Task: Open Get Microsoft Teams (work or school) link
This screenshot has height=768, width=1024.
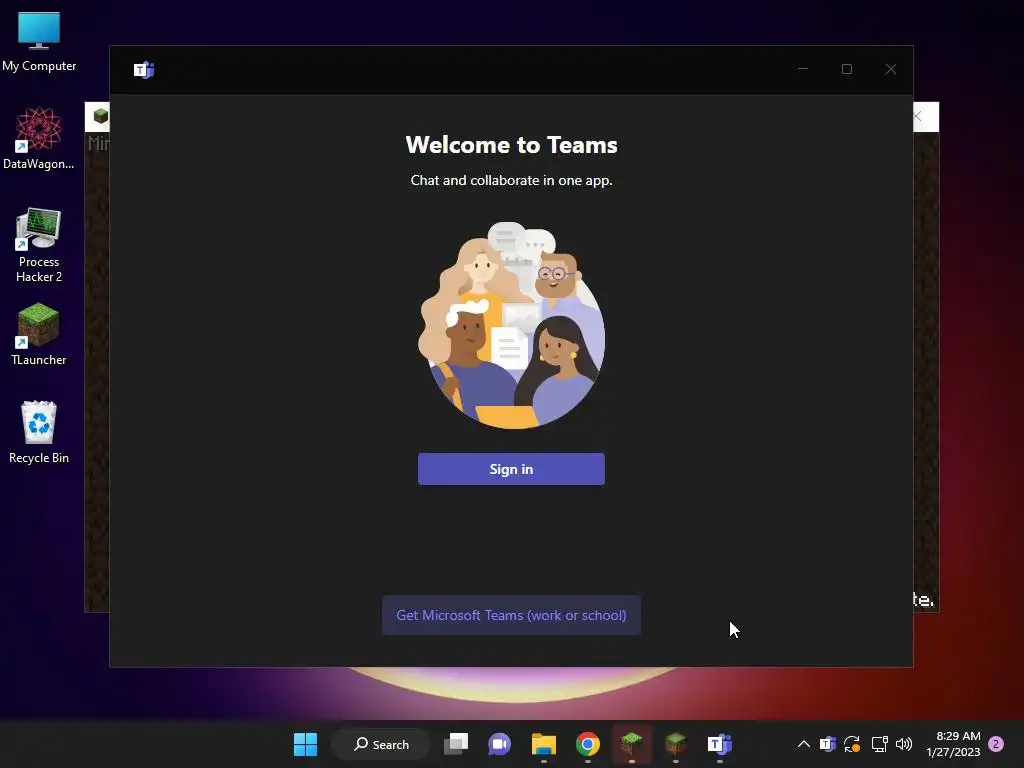Action: [x=511, y=615]
